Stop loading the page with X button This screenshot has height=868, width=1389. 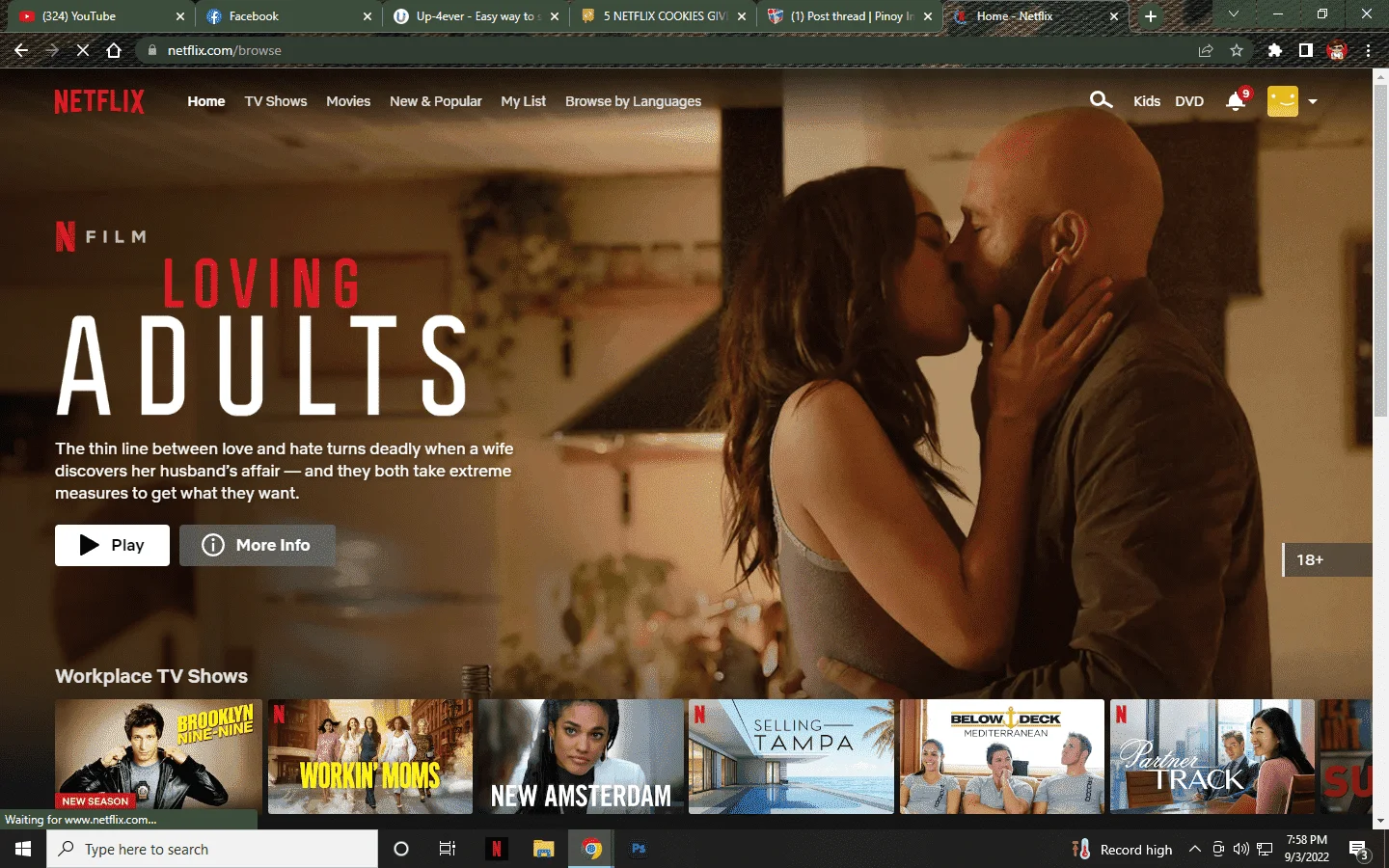(x=83, y=50)
